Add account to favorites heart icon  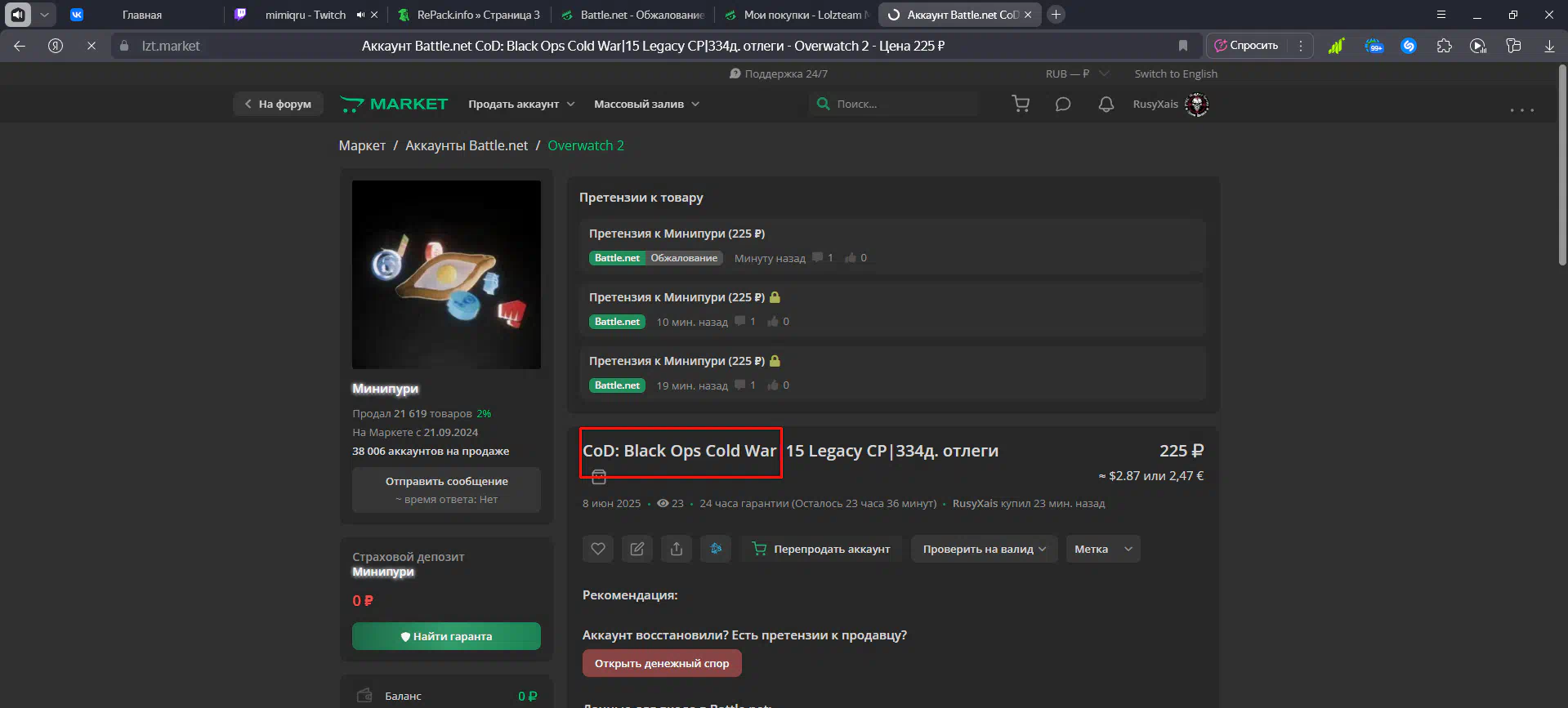point(598,549)
